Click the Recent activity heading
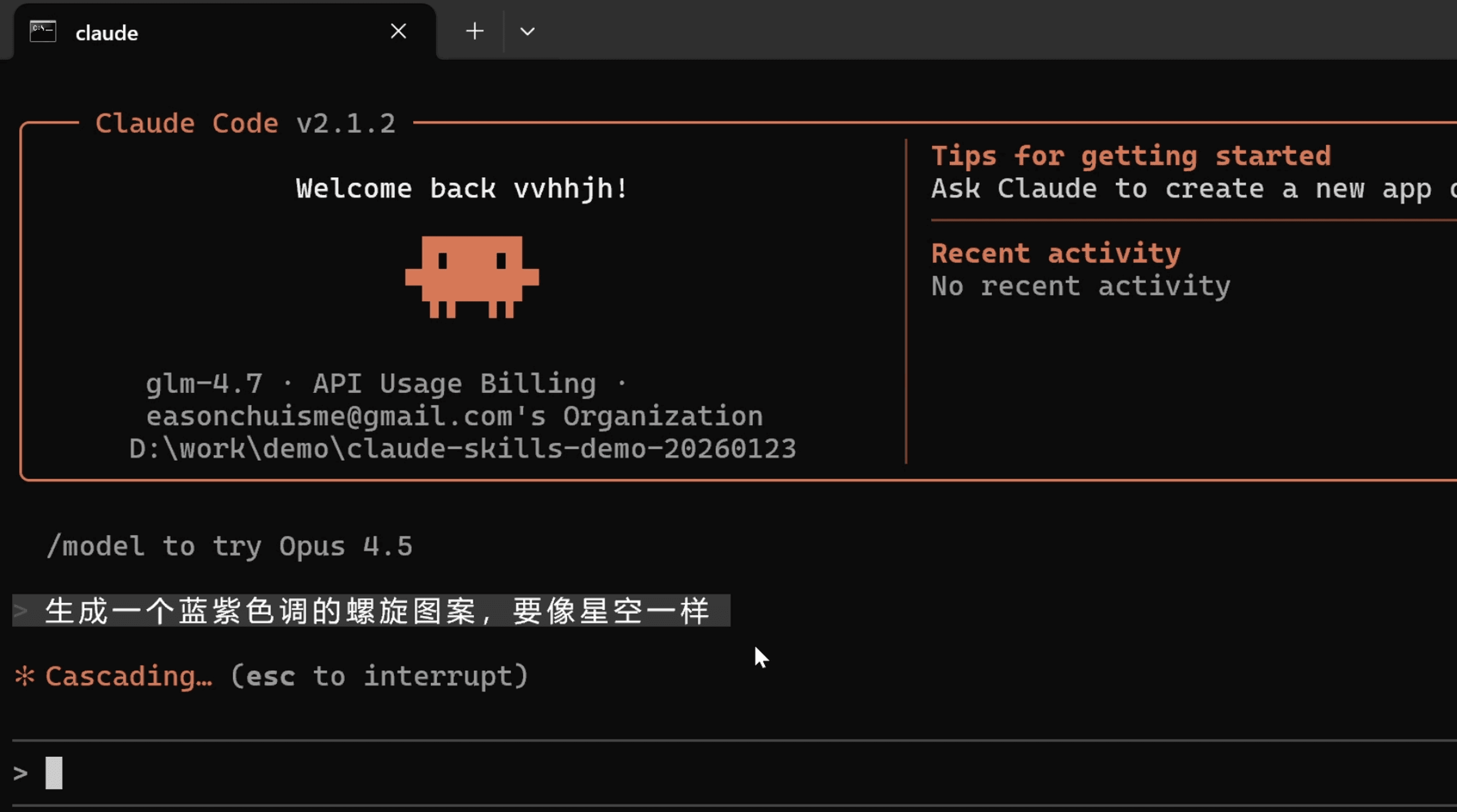 click(1055, 253)
